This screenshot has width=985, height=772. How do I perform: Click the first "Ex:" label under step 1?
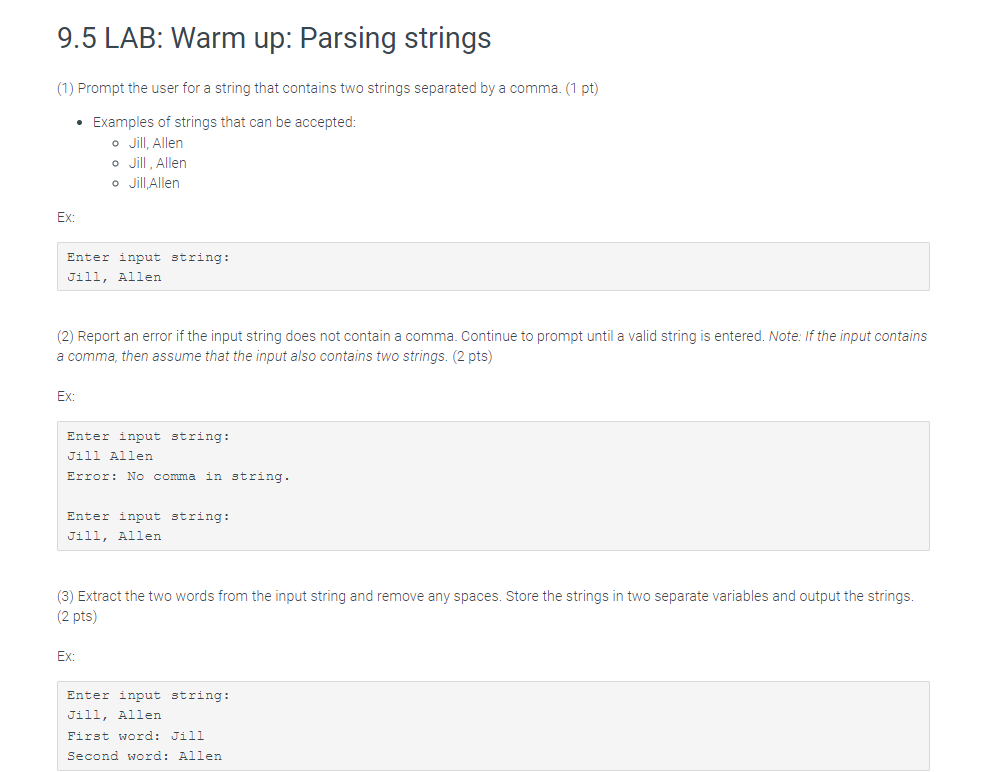(66, 217)
